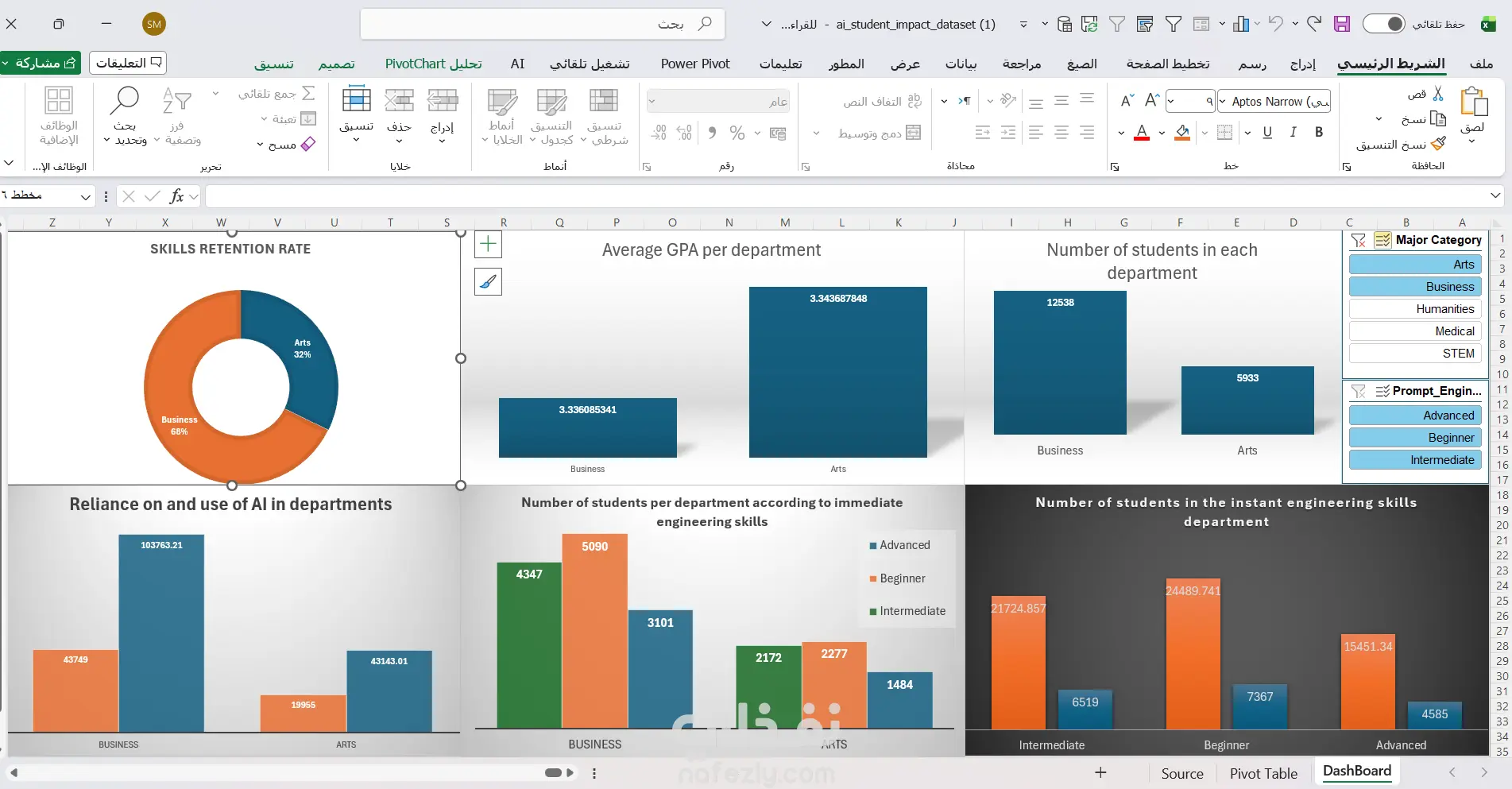Toggle multi-select on Major Category slicer
Image resolution: width=1512 pixels, height=789 pixels.
pos(1382,241)
